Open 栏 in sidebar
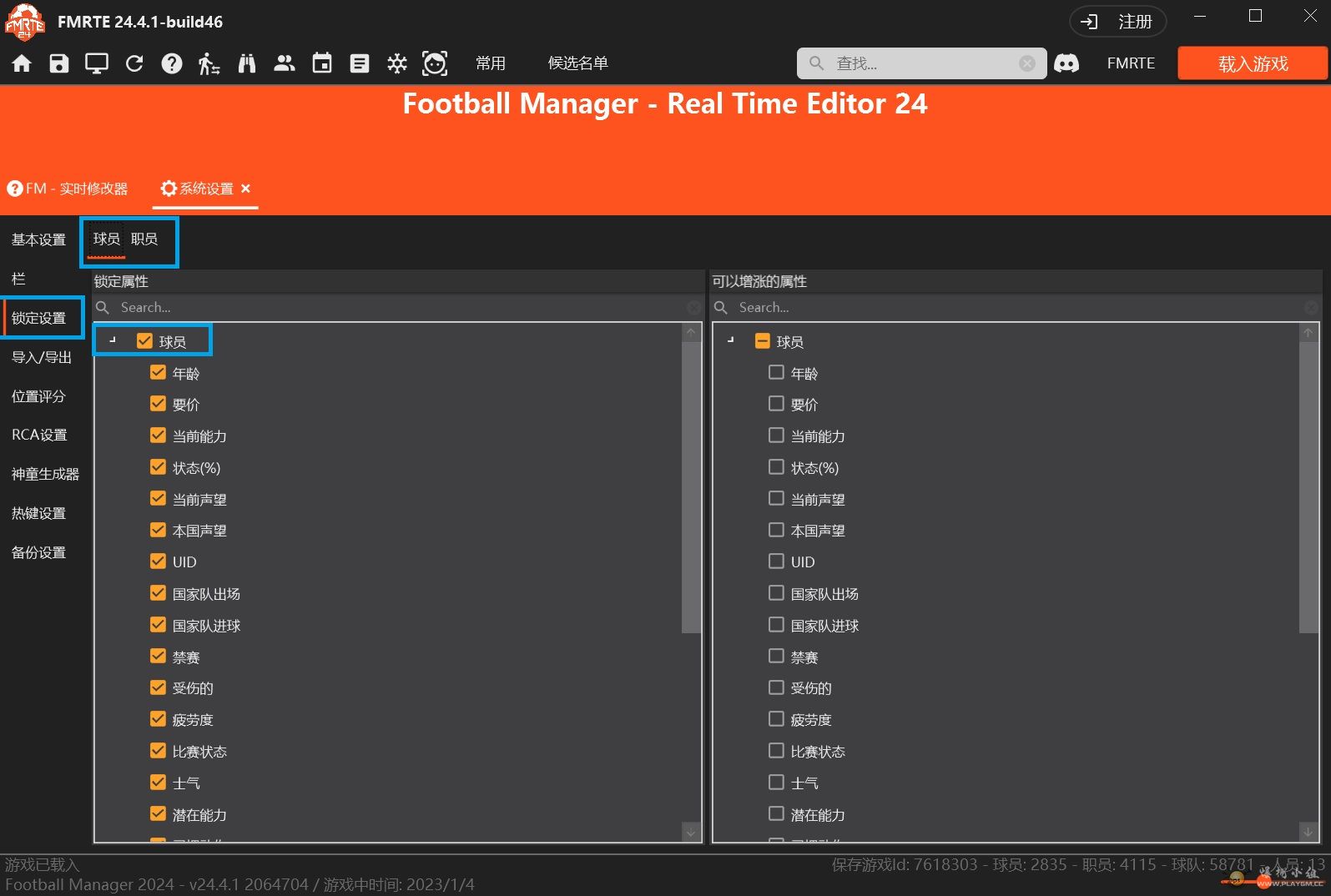This screenshot has width=1331, height=896. coord(18,279)
